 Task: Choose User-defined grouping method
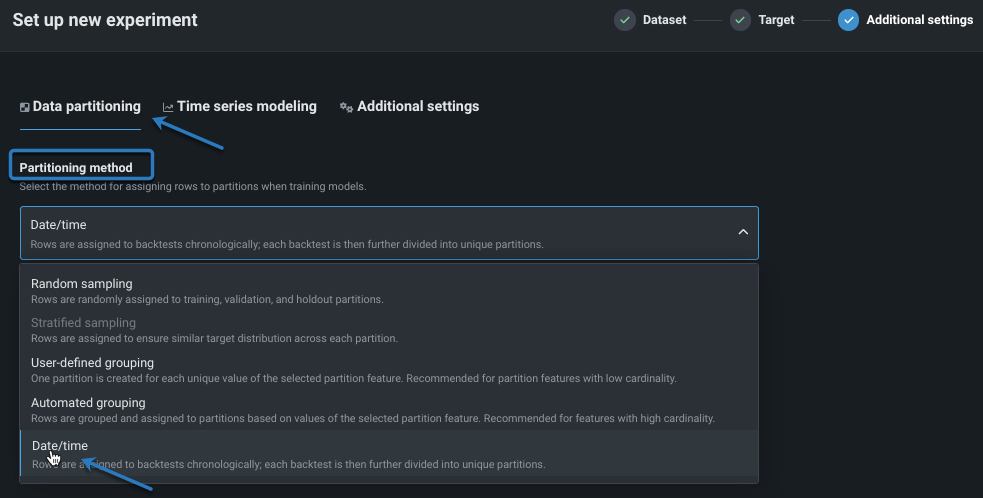(x=92, y=363)
